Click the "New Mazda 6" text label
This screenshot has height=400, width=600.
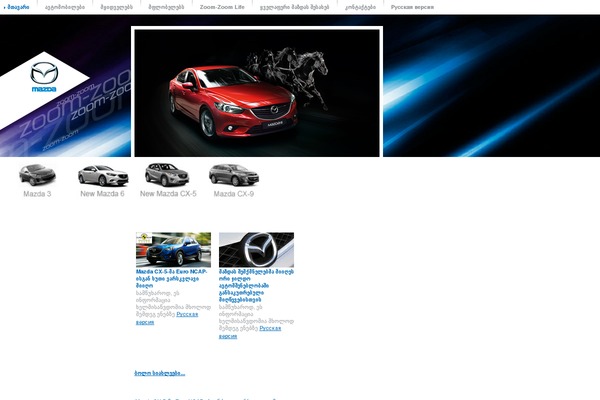point(102,194)
